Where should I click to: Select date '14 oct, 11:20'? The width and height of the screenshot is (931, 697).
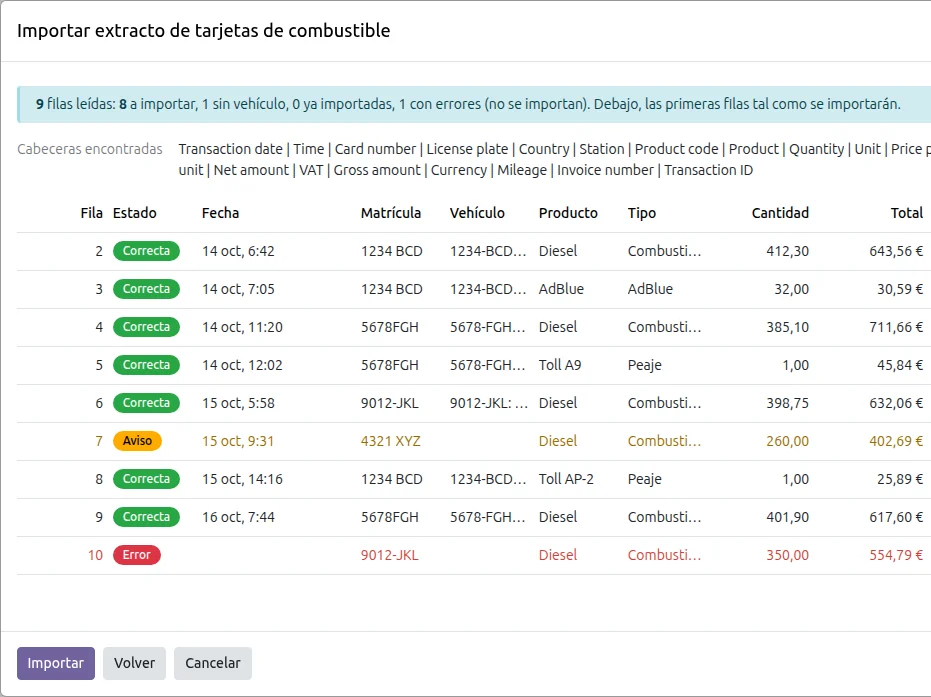tap(242, 327)
